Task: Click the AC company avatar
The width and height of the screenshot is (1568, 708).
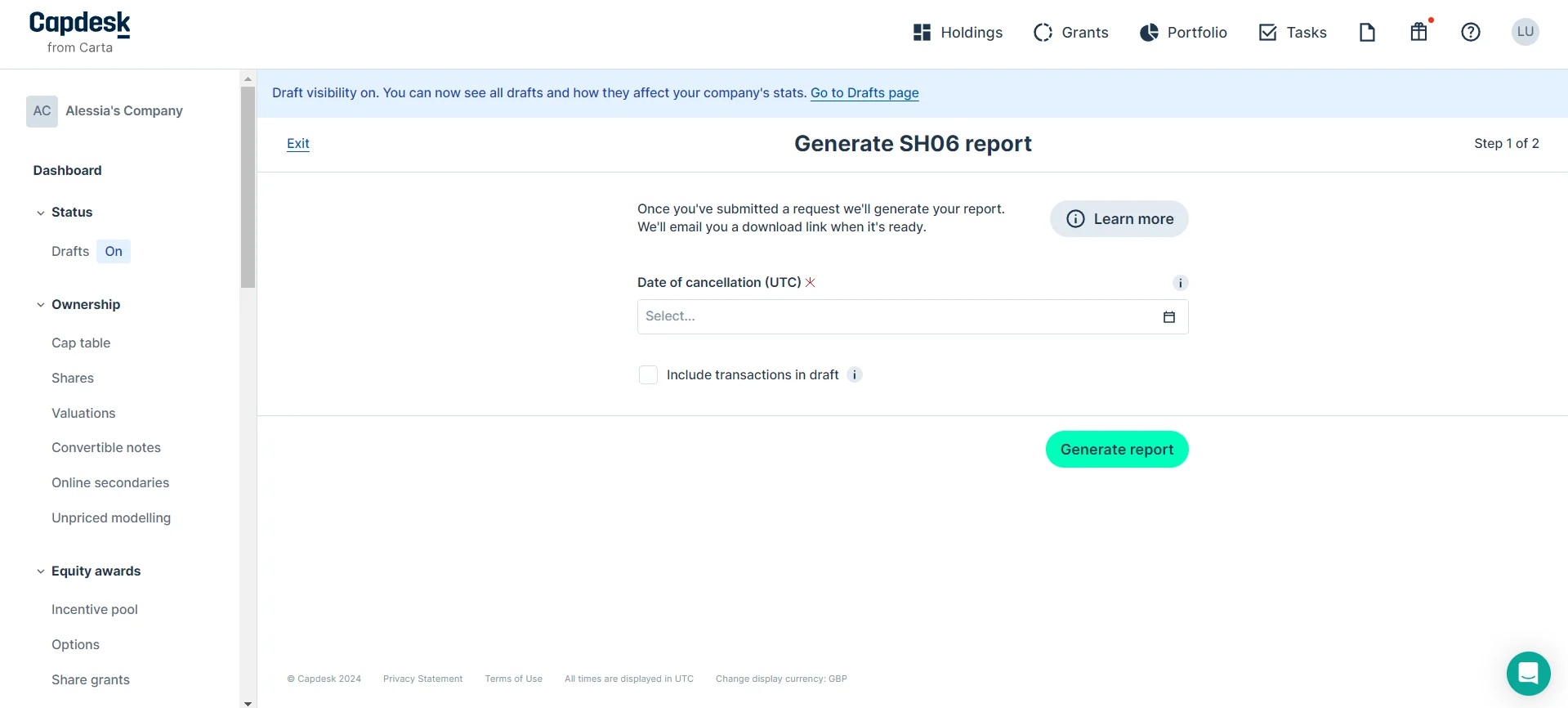Action: pyautogui.click(x=42, y=111)
